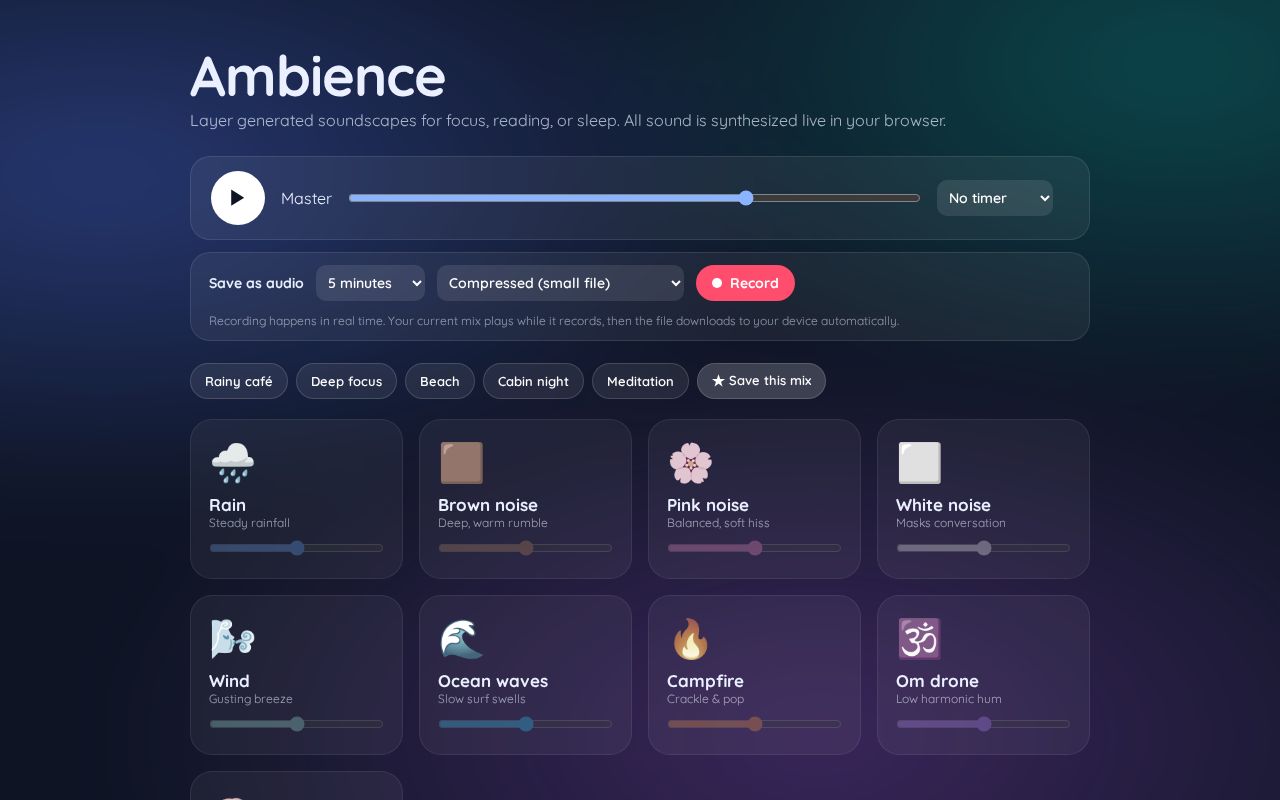
Task: Load the Cabin night preset
Action: 533,381
